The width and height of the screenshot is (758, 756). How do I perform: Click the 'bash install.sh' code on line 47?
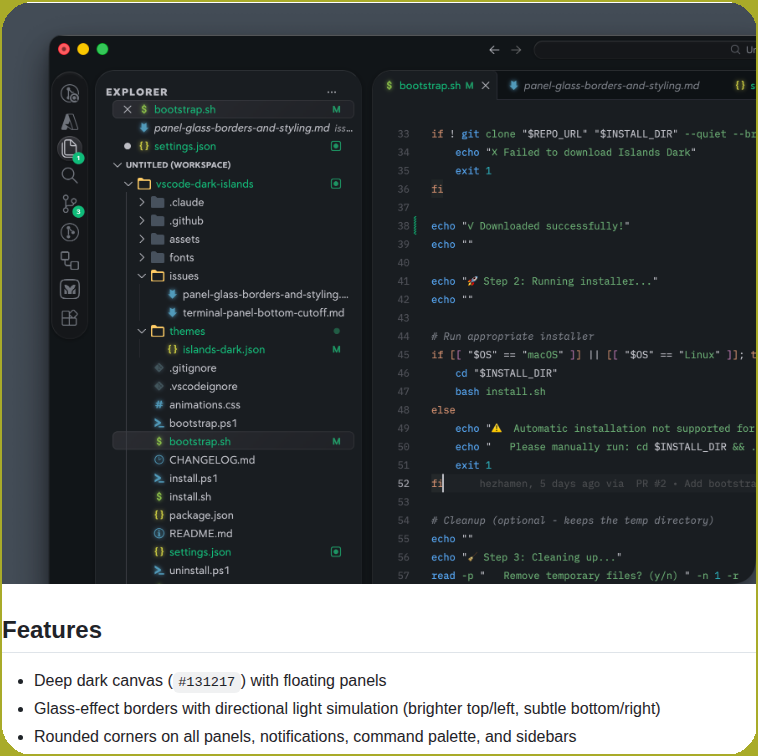pos(500,392)
